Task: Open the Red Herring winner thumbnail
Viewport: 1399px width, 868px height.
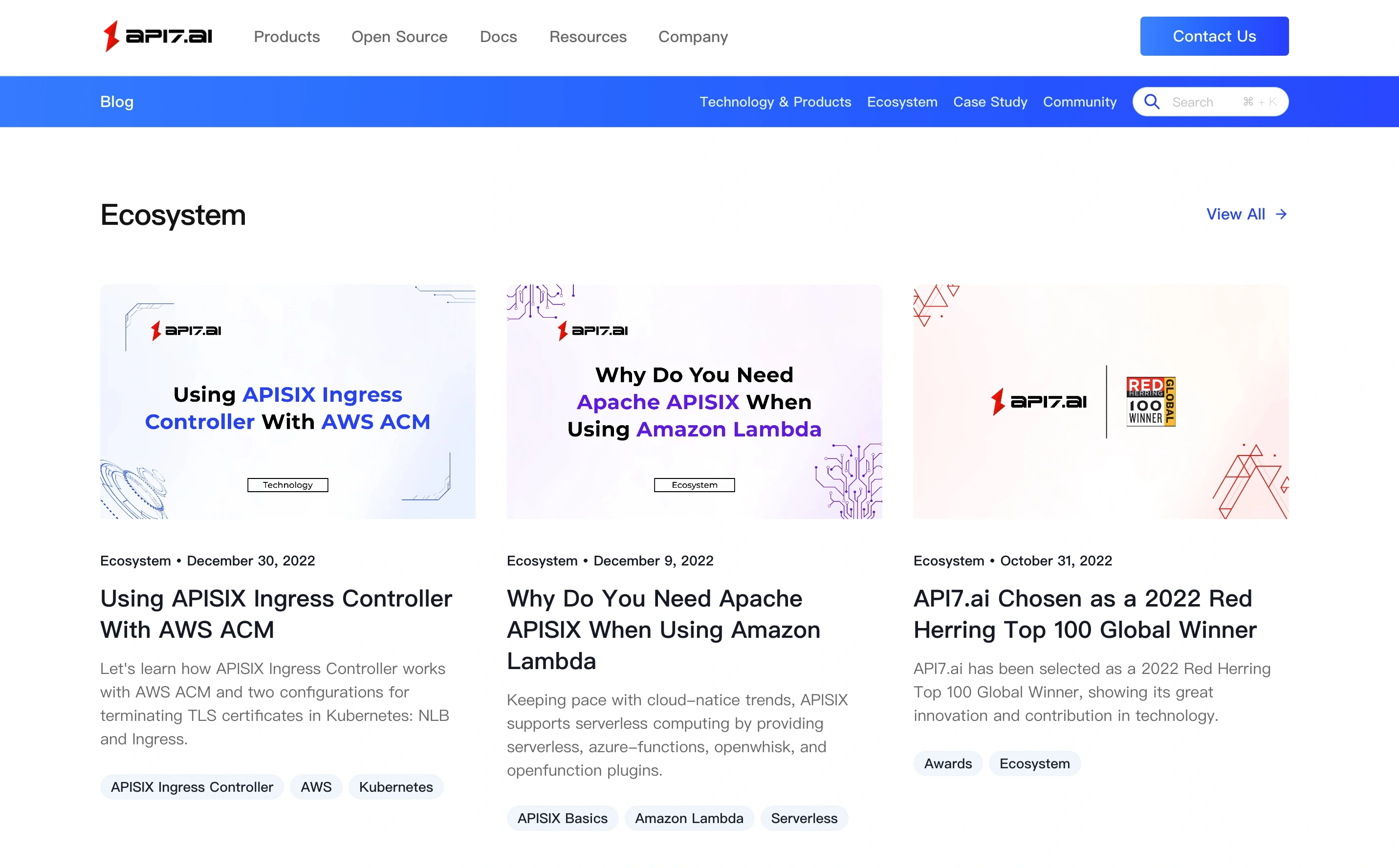Action: click(x=1100, y=402)
